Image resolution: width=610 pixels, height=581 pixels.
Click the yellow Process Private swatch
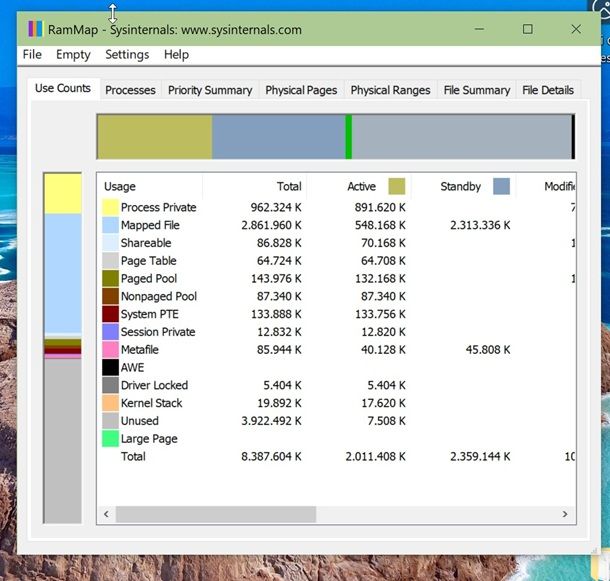110,207
